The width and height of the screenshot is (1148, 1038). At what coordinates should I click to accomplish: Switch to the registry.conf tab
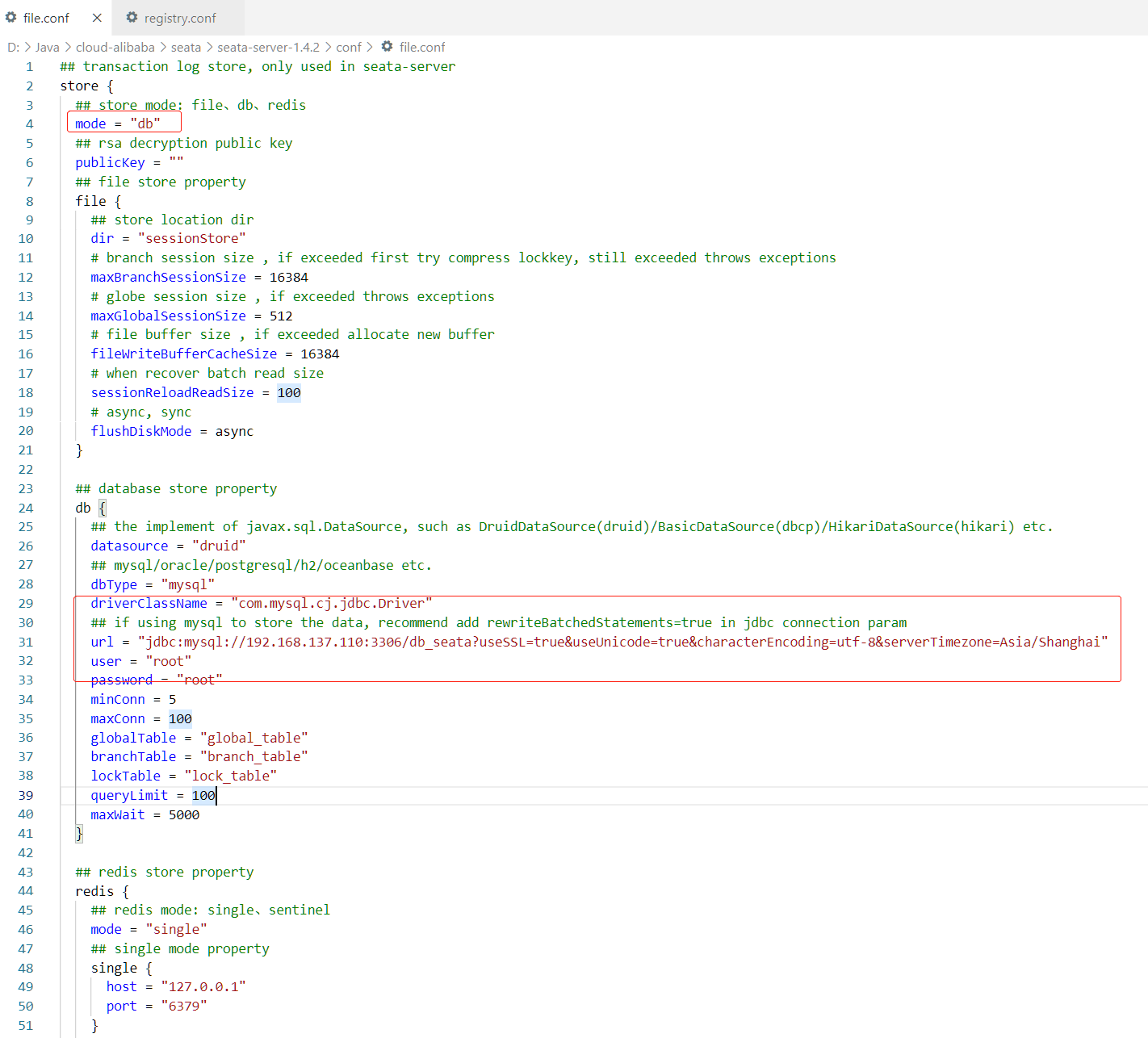point(180,18)
